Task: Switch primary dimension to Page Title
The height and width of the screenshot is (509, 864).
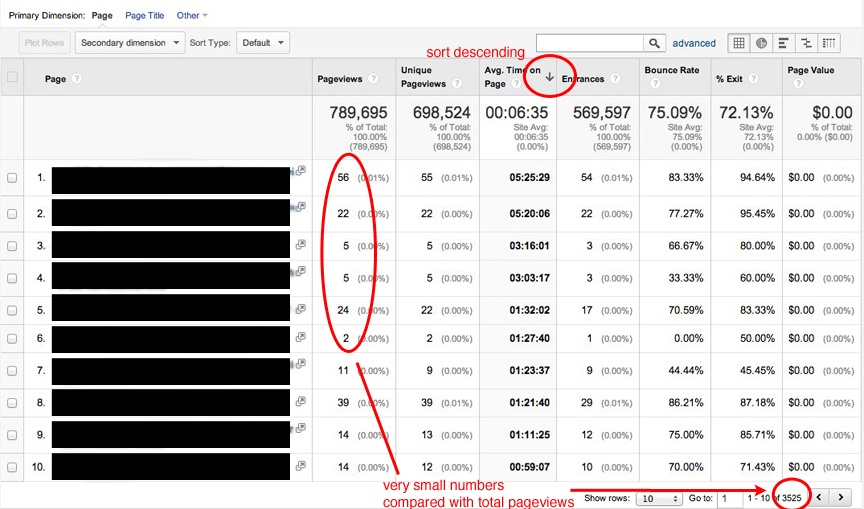Action: (x=145, y=16)
